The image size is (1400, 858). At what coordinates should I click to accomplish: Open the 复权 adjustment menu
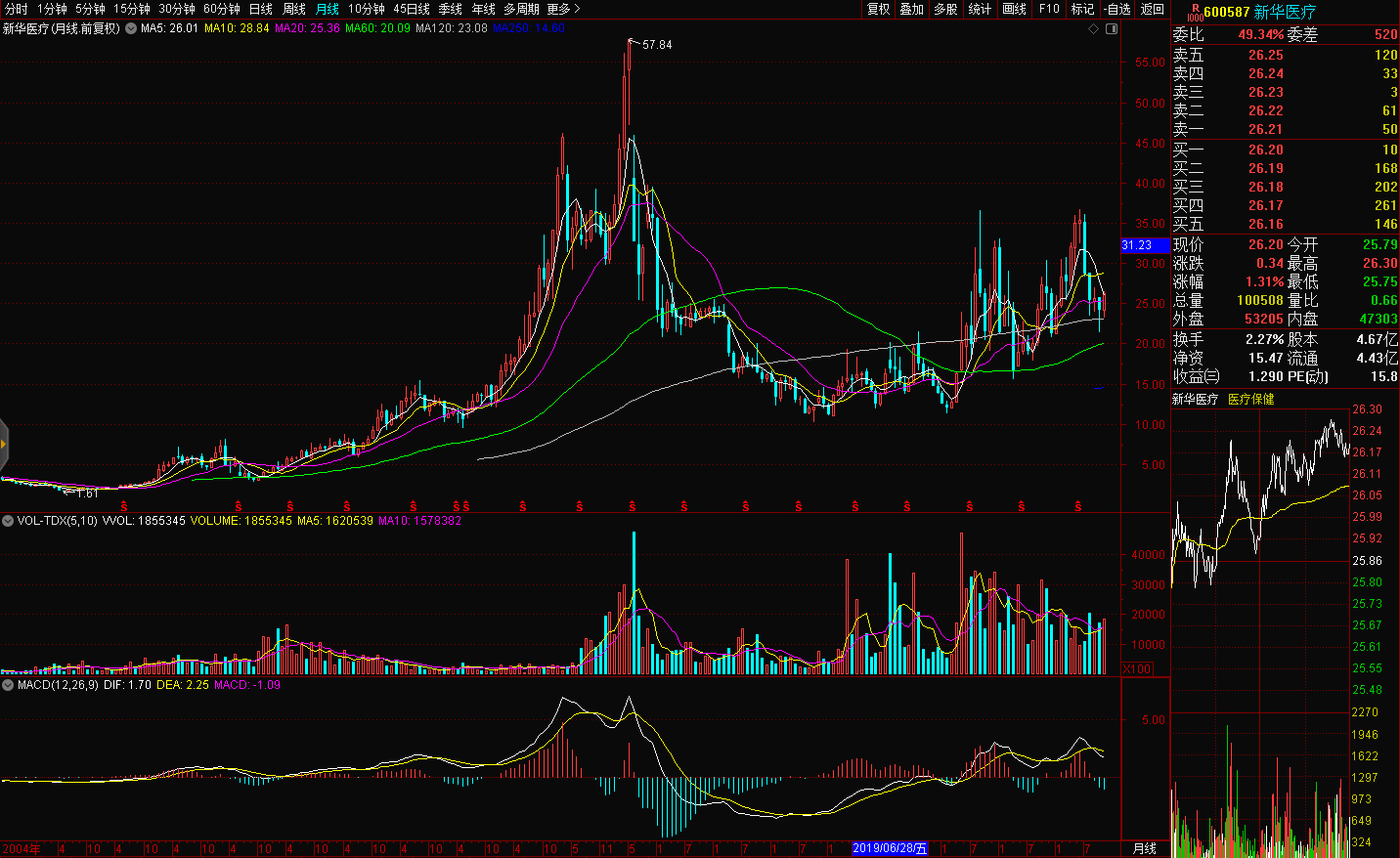(879, 9)
